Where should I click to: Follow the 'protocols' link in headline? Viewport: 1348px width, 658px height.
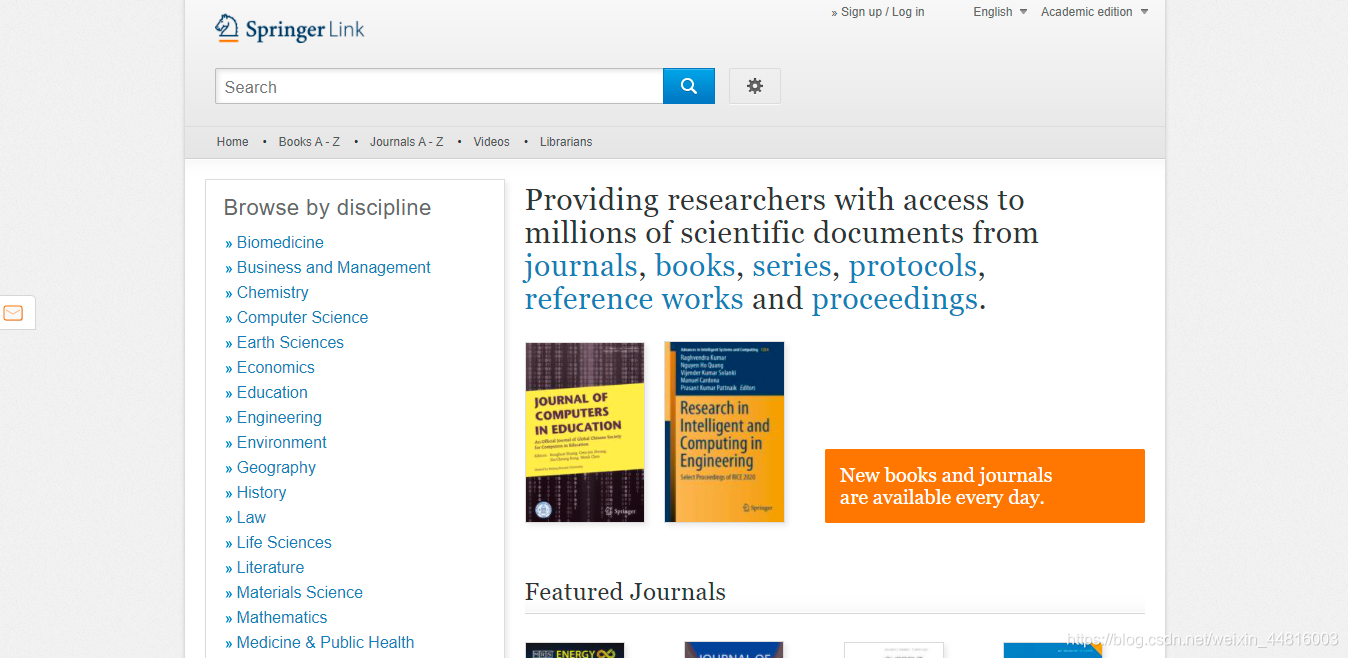913,266
